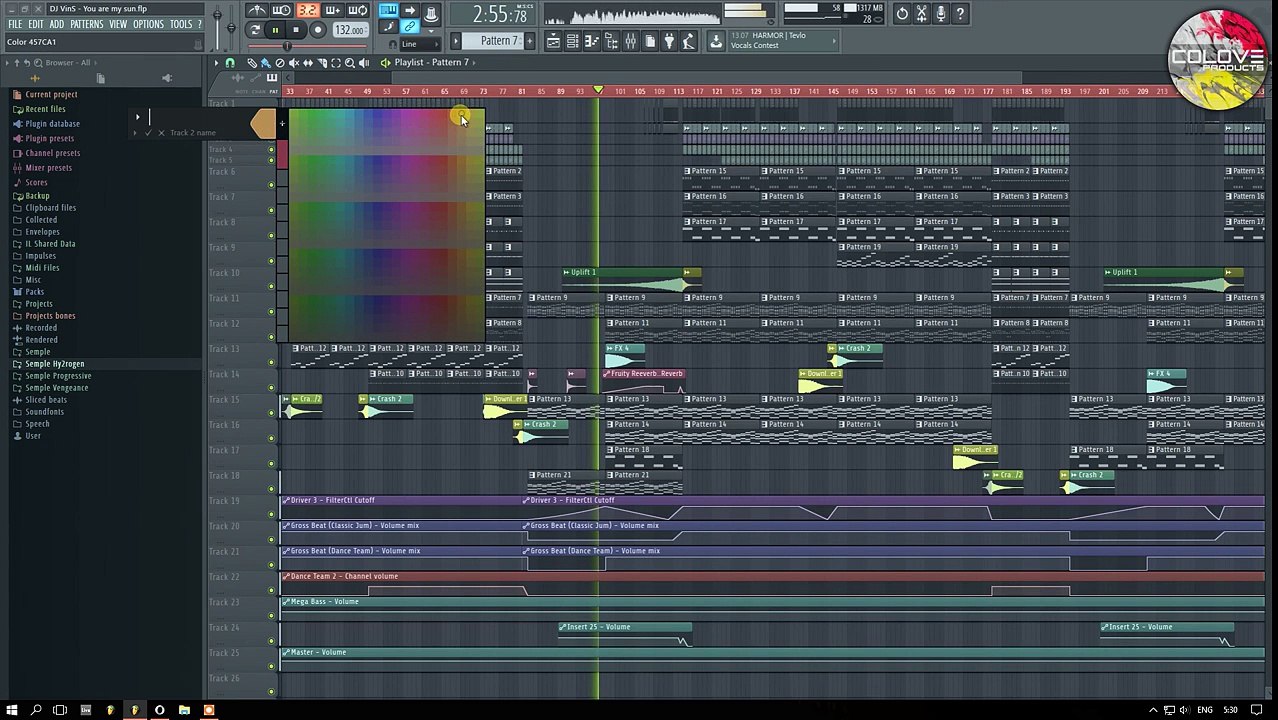This screenshot has width=1278, height=720.
Task: Select the Delete tool
Action: pyautogui.click(x=280, y=62)
